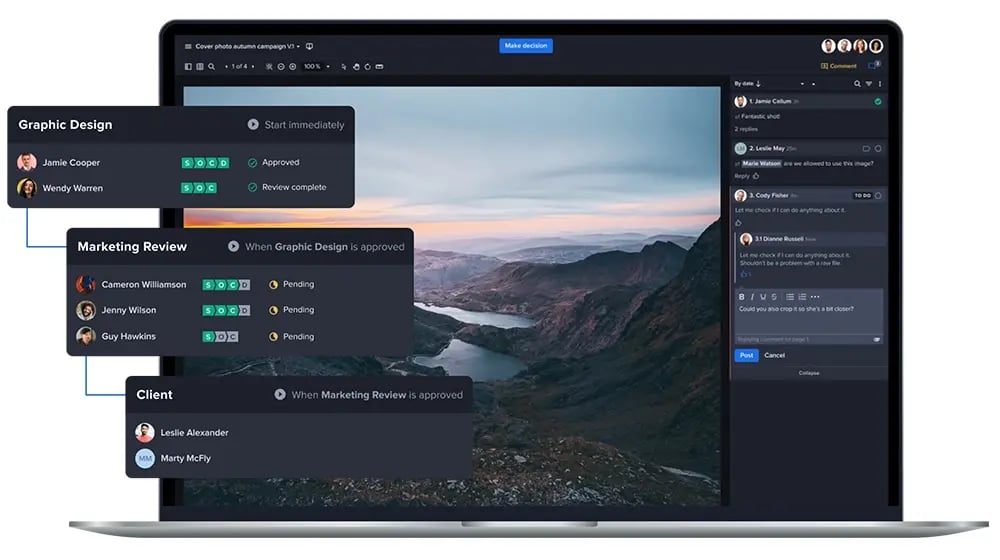1000x560 pixels.
Task: Expand the 100% zoom level dropdown
Action: click(x=326, y=67)
